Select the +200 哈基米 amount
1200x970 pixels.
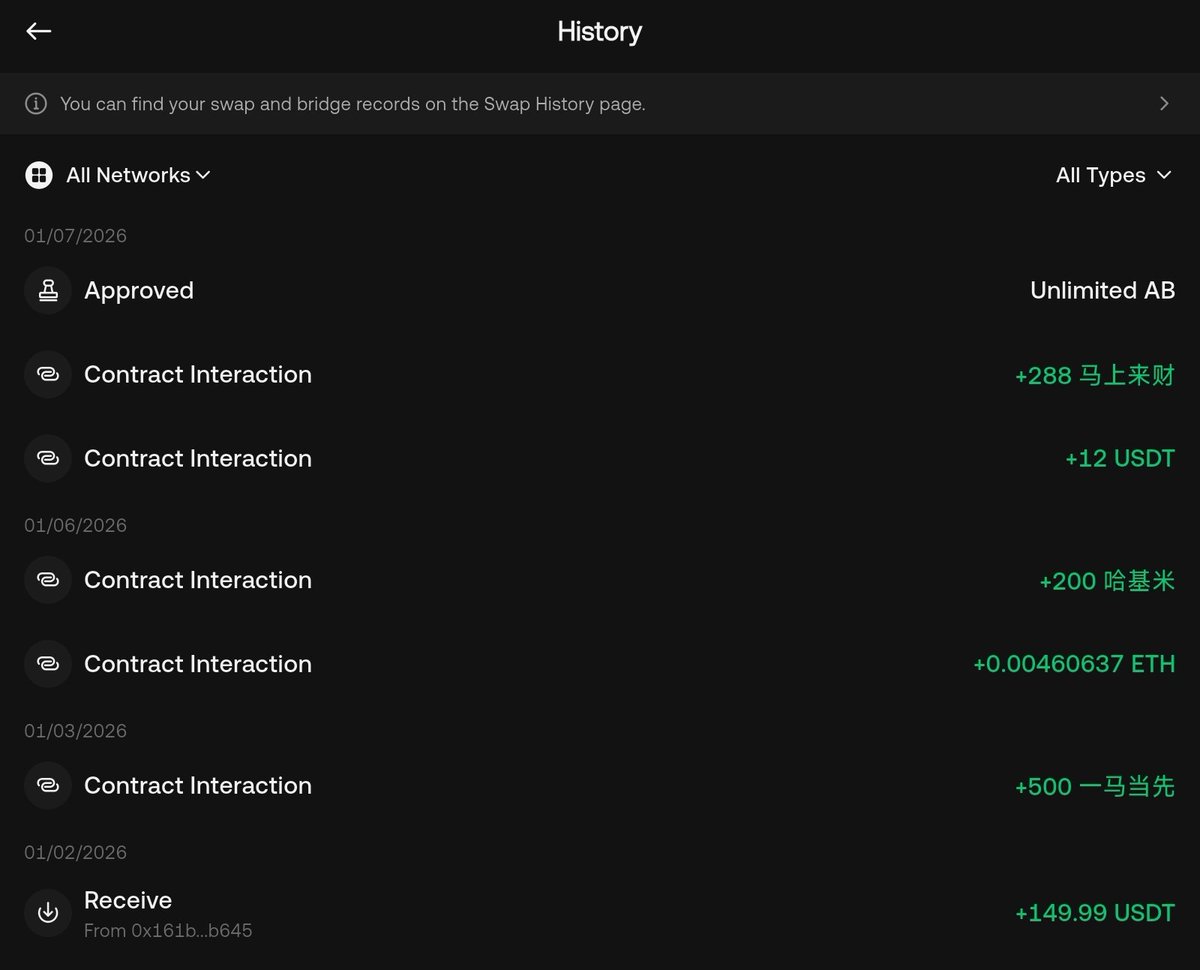(1107, 581)
